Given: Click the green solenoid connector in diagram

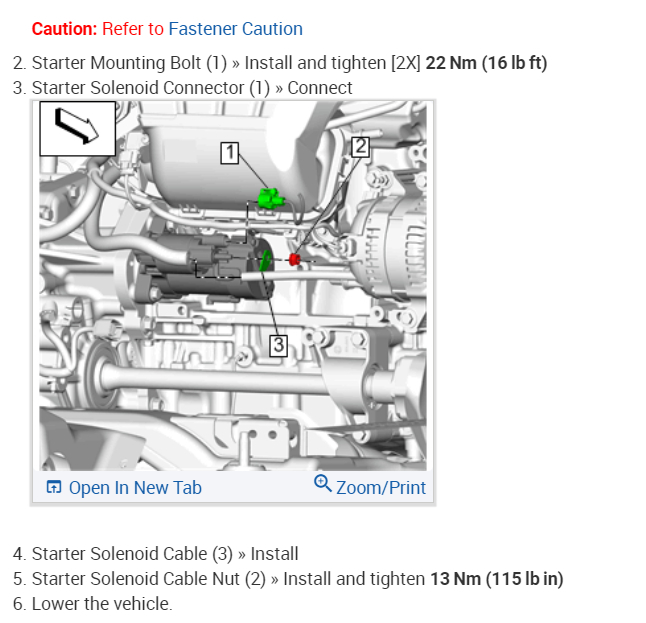Looking at the screenshot, I should tap(270, 197).
